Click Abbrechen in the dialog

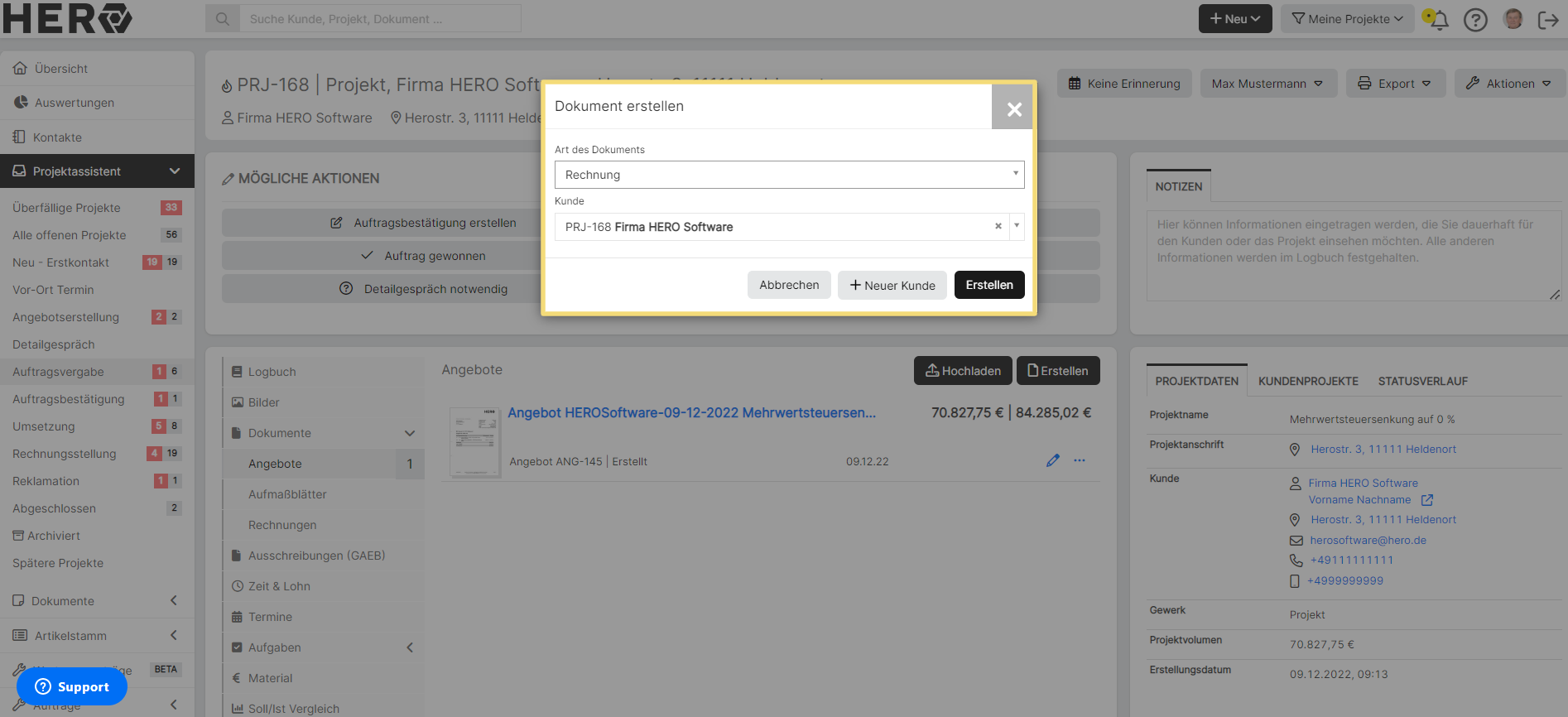pyautogui.click(x=789, y=285)
